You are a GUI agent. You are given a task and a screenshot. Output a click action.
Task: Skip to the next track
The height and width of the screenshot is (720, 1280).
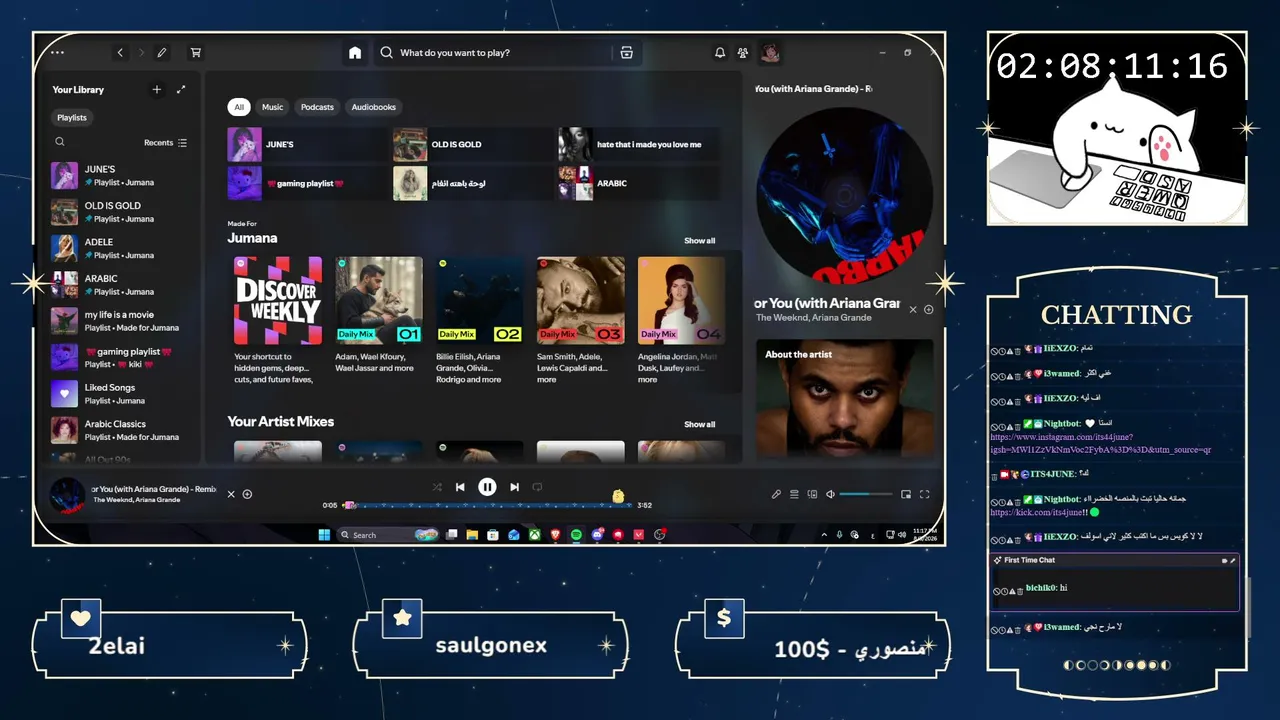pyautogui.click(x=514, y=487)
